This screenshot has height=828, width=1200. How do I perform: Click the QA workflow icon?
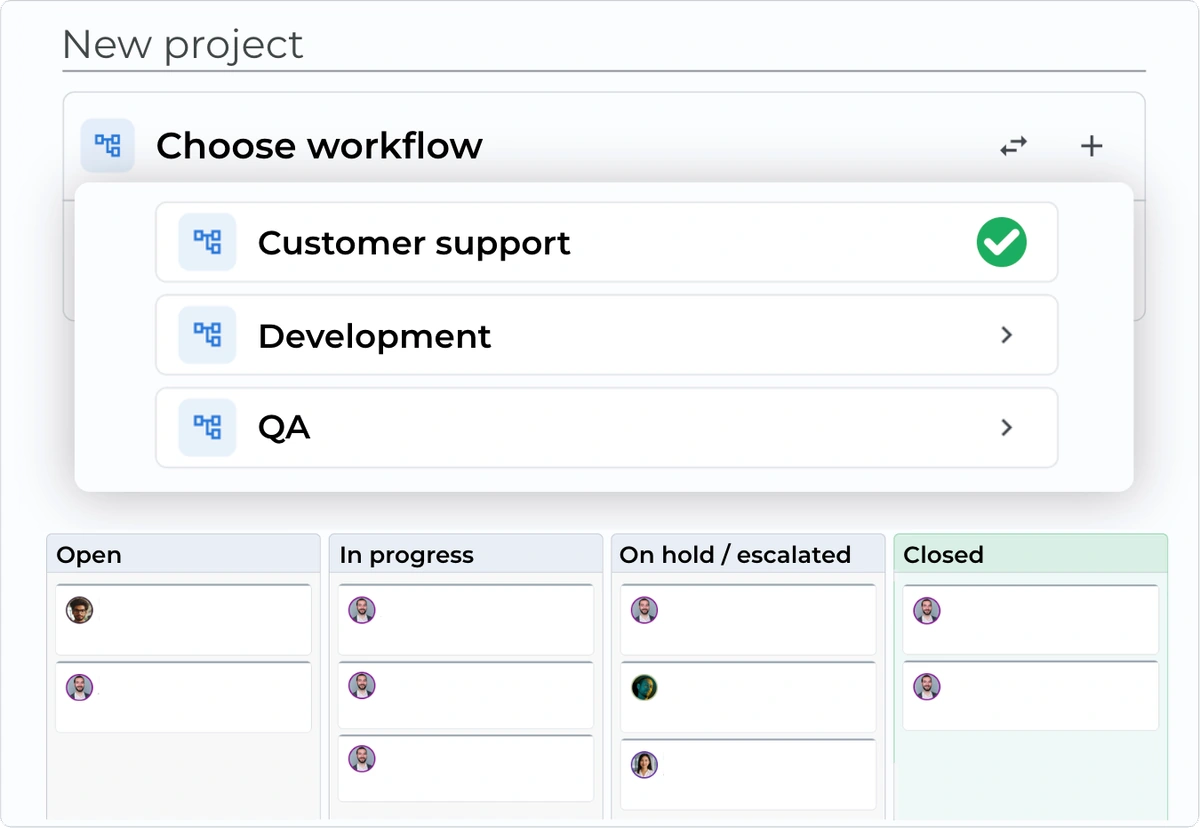(207, 428)
